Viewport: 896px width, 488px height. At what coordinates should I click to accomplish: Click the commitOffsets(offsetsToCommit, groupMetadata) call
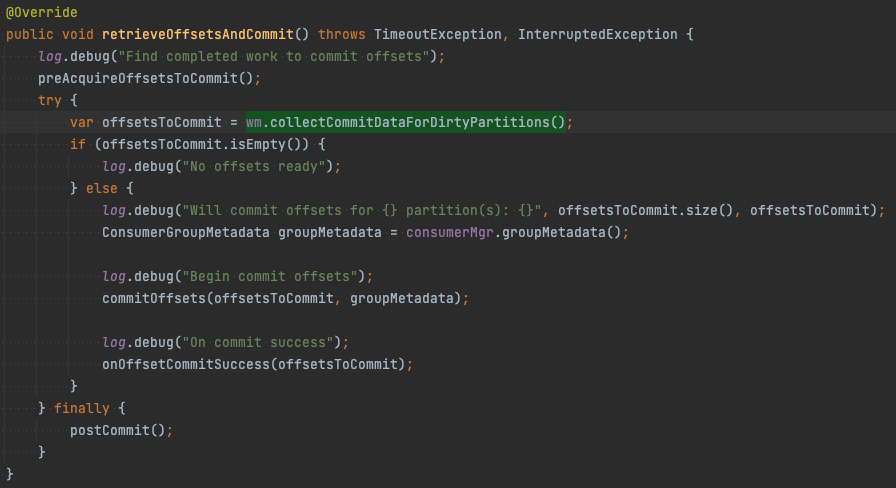(282, 298)
